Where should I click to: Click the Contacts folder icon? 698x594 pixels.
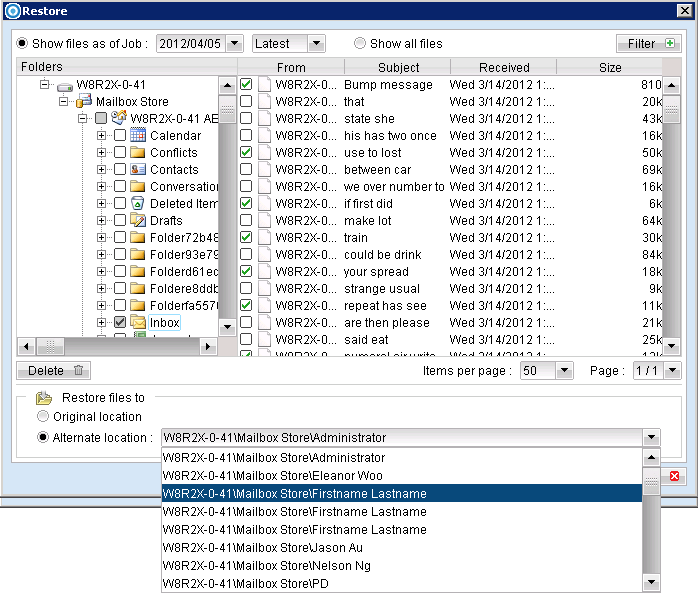pos(138,170)
